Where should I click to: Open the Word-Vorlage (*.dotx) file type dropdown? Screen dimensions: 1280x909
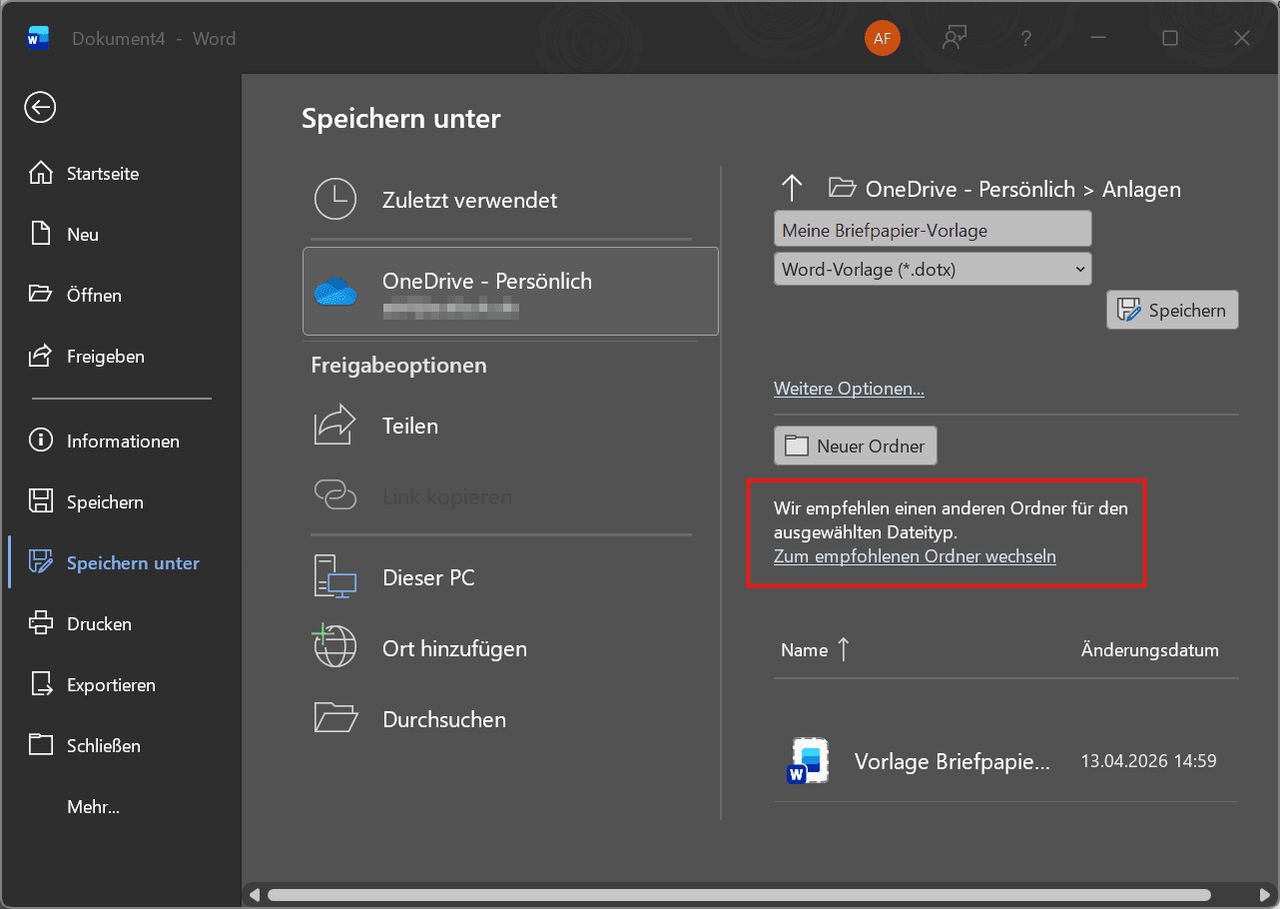pos(933,269)
